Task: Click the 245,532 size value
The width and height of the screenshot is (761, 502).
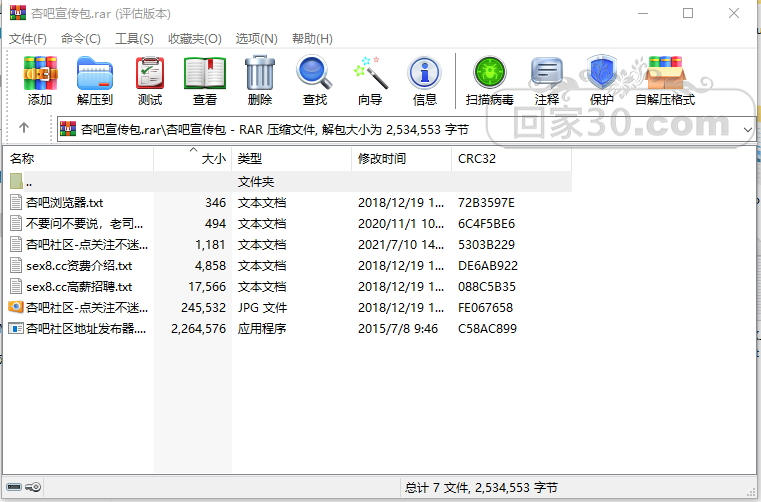Action: pyautogui.click(x=203, y=308)
